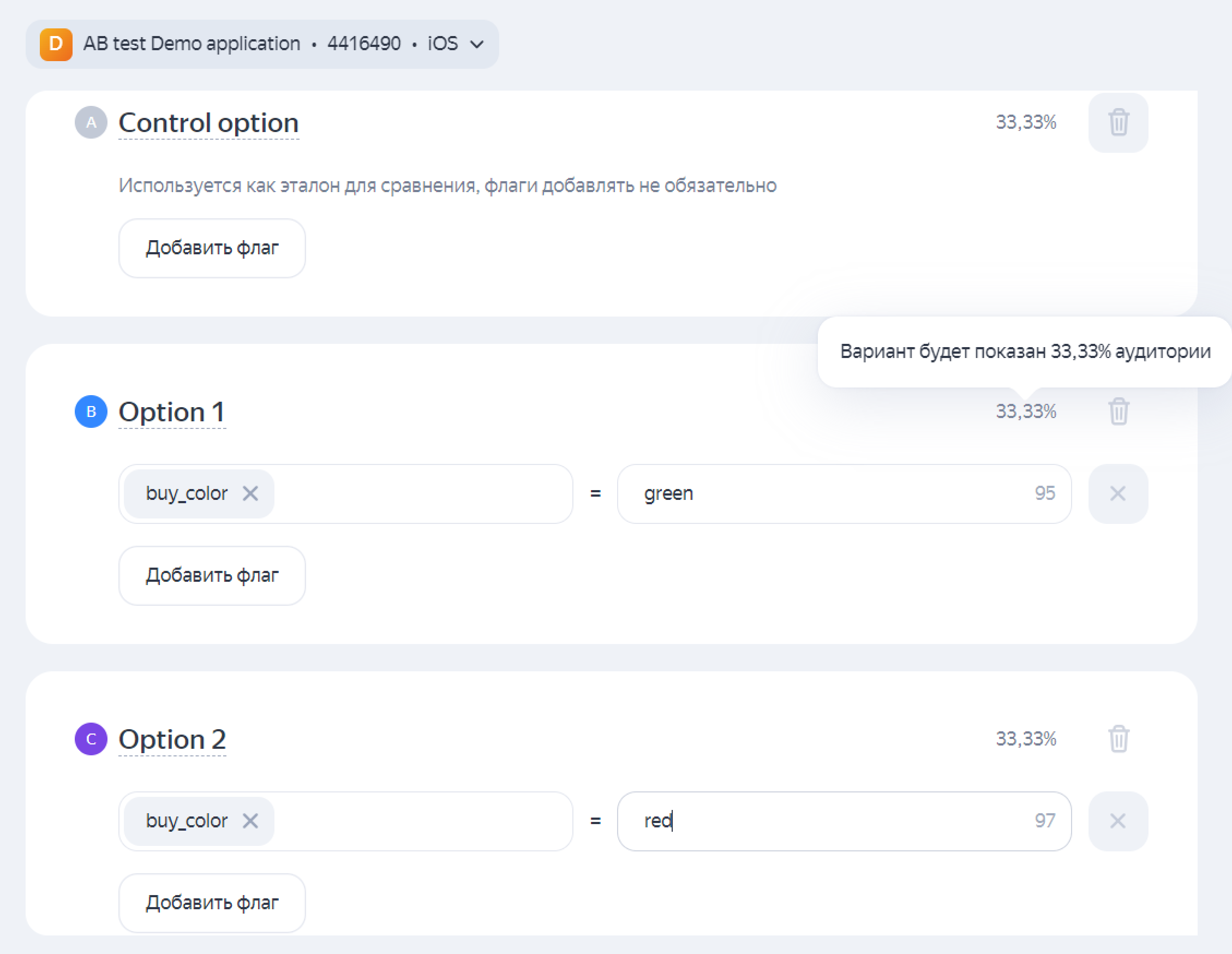Focus the green value input field

pos(835,493)
